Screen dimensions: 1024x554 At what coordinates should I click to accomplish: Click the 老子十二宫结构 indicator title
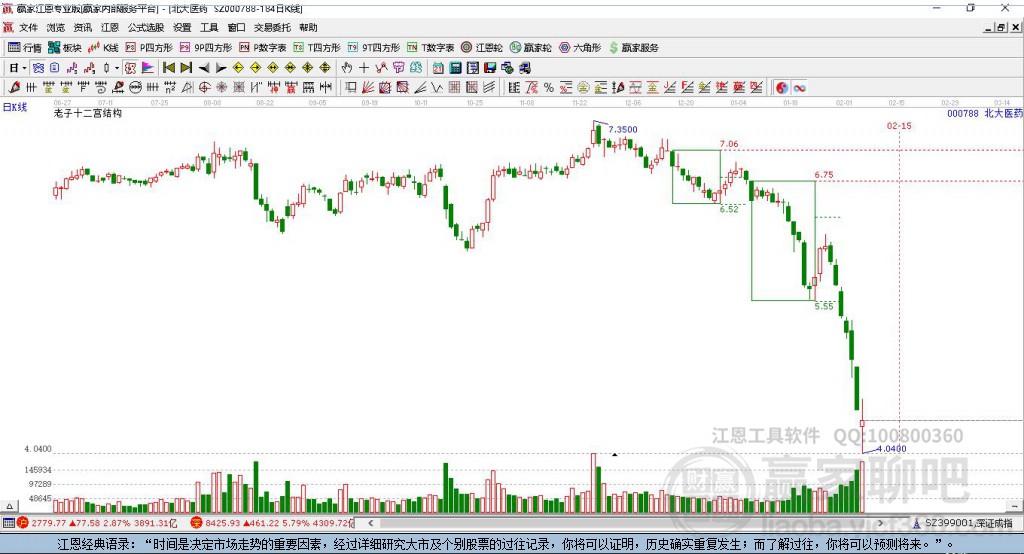88,114
